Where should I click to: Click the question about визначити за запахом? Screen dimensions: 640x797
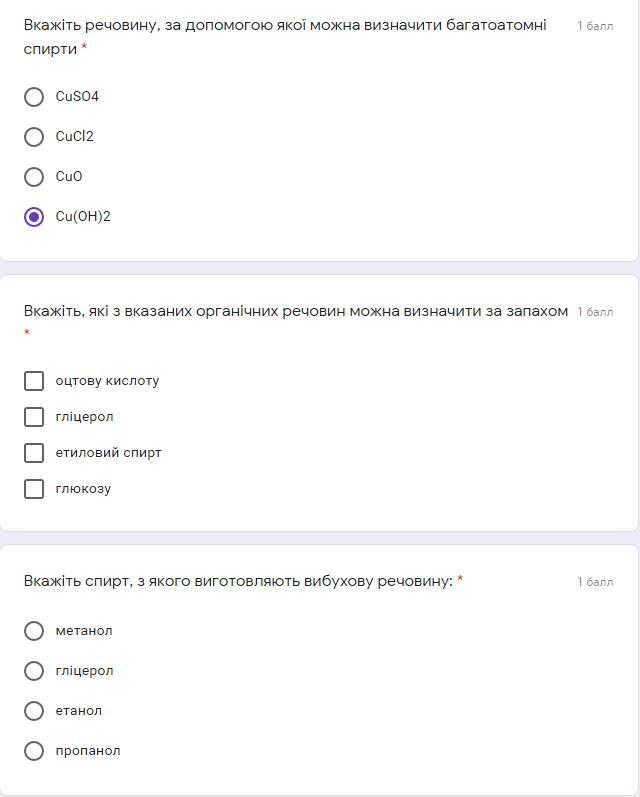click(x=295, y=312)
